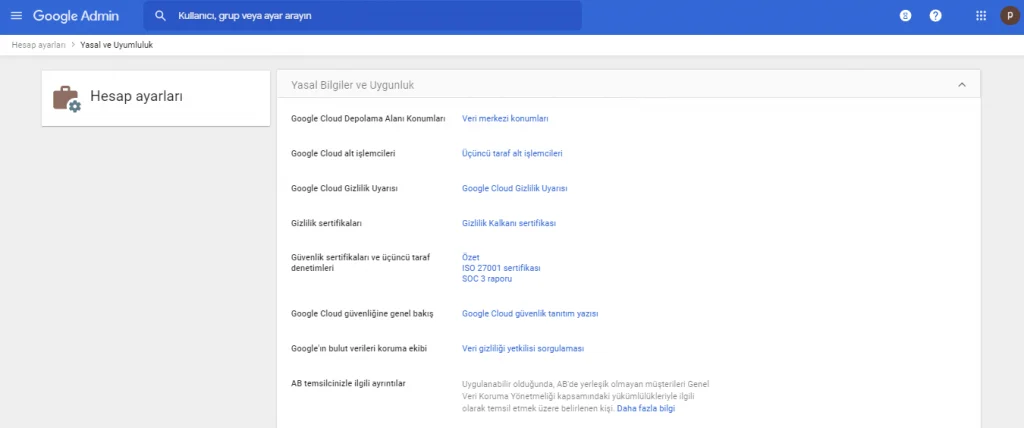Viewport: 1024px width, 428px height.
Task: Click the Hesap ayarları card title
Action: [136, 97]
